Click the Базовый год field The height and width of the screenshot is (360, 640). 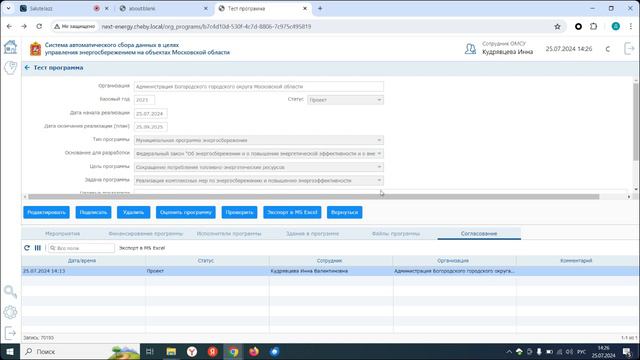[144, 100]
